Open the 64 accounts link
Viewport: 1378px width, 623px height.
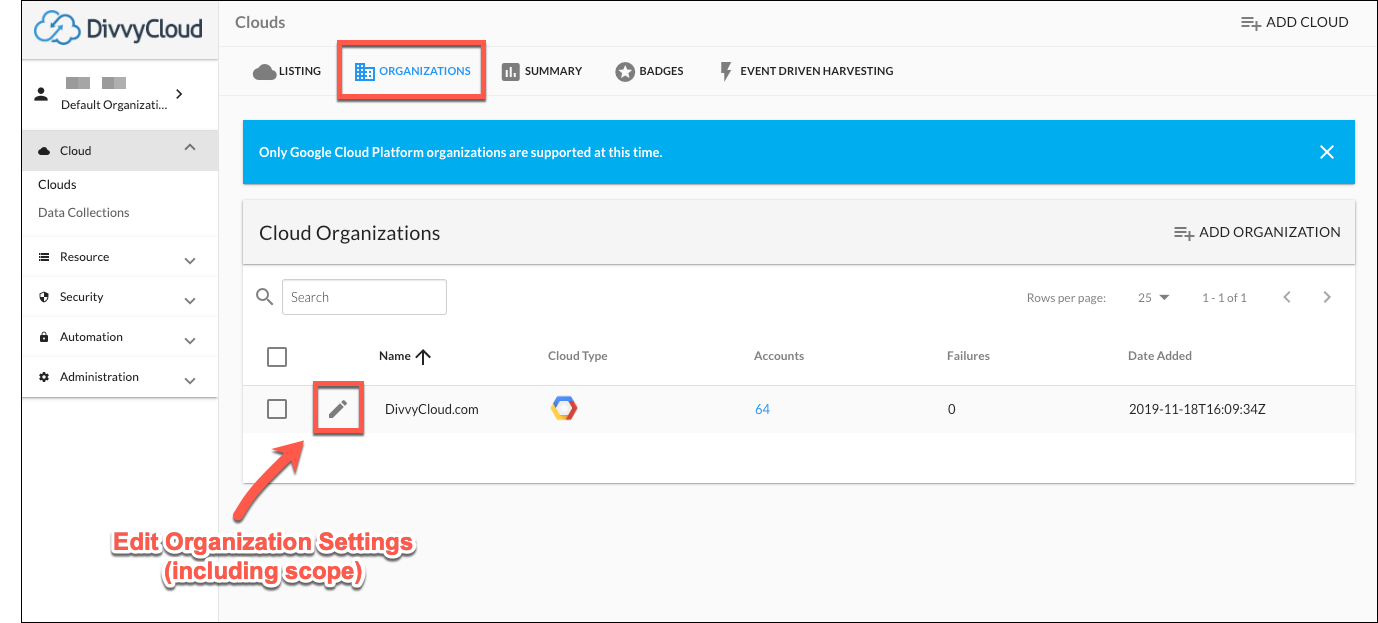[x=762, y=409]
